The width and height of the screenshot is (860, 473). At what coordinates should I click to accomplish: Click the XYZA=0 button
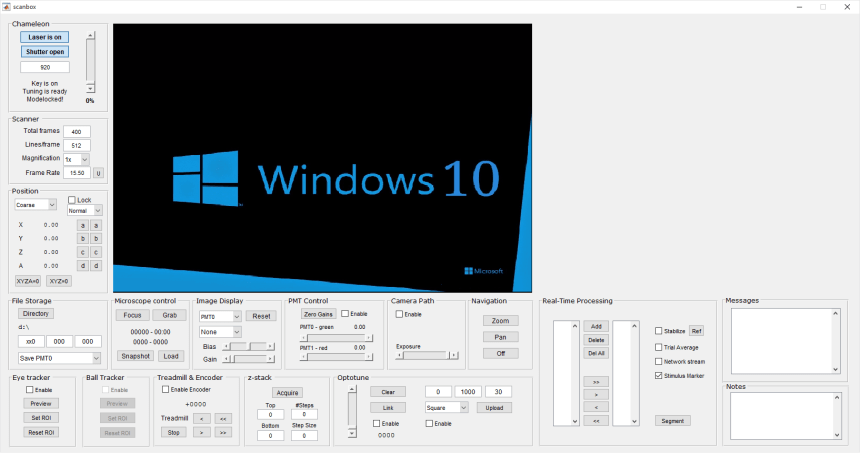pos(28,281)
